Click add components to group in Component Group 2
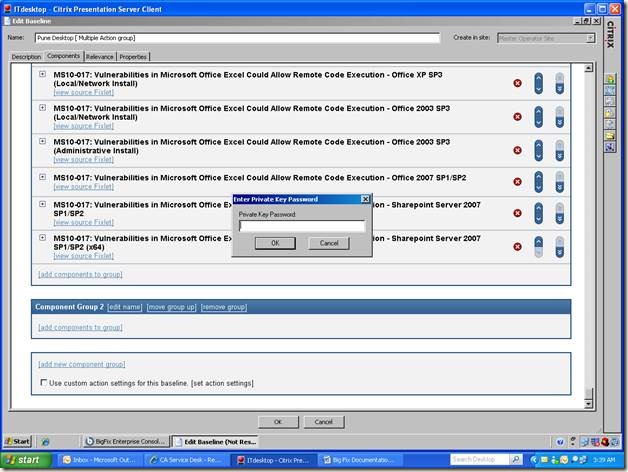 80,327
